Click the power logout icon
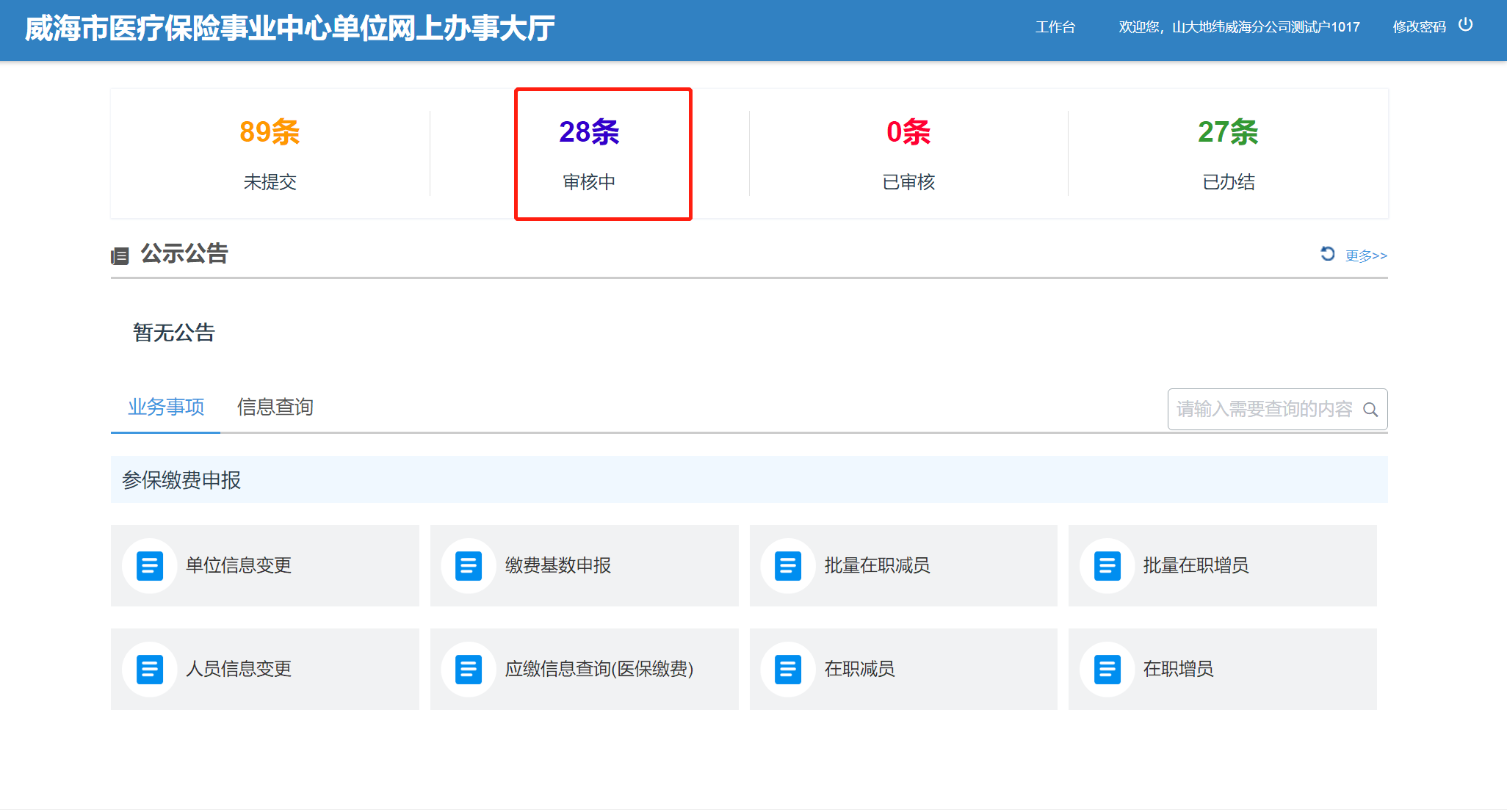1507x812 pixels. [x=1465, y=25]
